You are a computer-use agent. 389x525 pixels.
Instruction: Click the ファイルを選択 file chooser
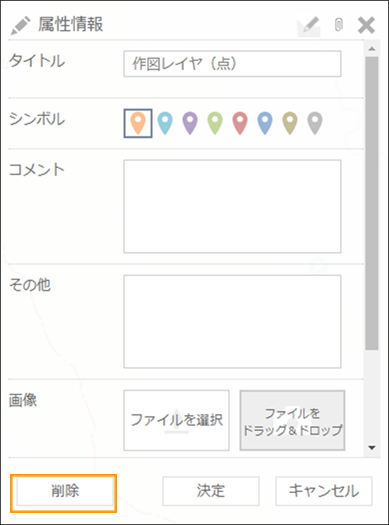(176, 420)
